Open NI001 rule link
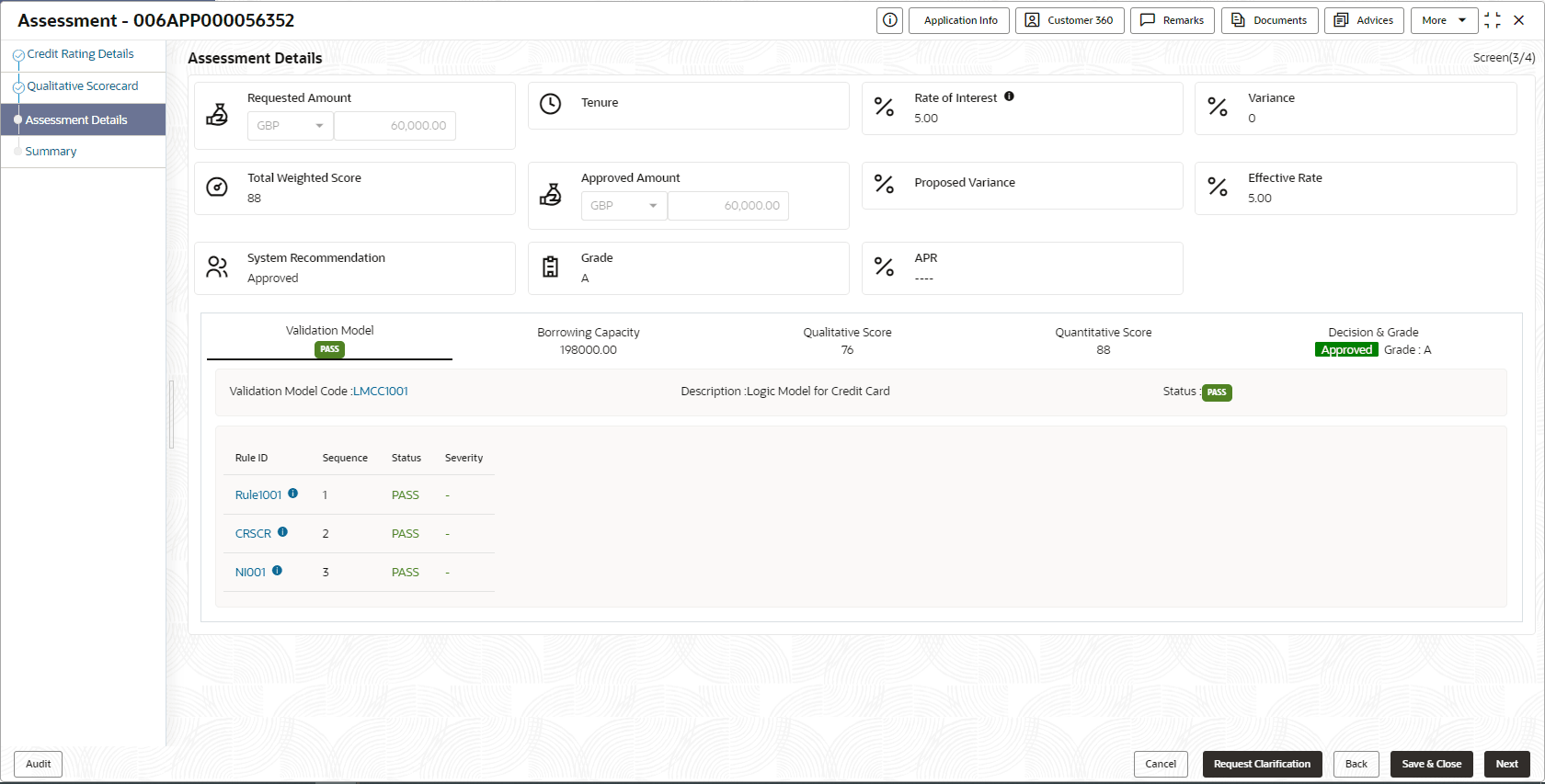The height and width of the screenshot is (784, 1545). pos(250,573)
